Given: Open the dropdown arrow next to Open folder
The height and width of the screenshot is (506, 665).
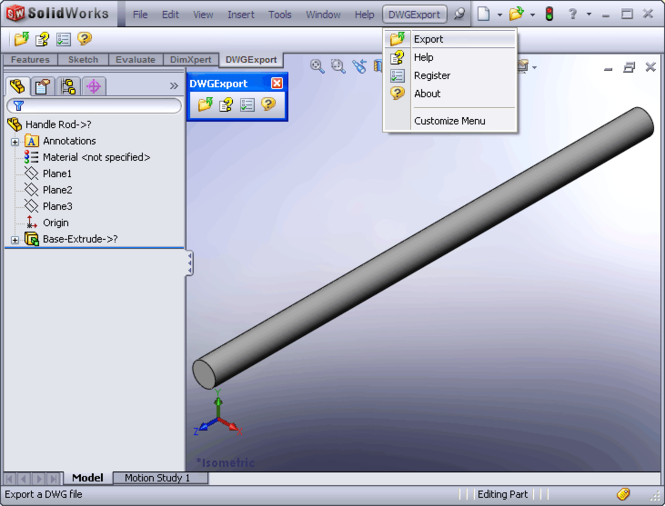Looking at the screenshot, I should click(533, 15).
